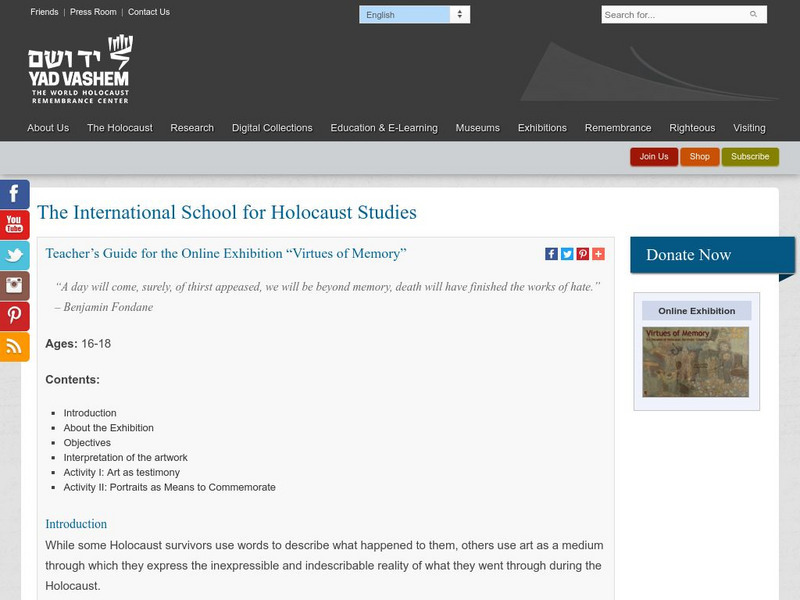Click the Press Room link

93,12
